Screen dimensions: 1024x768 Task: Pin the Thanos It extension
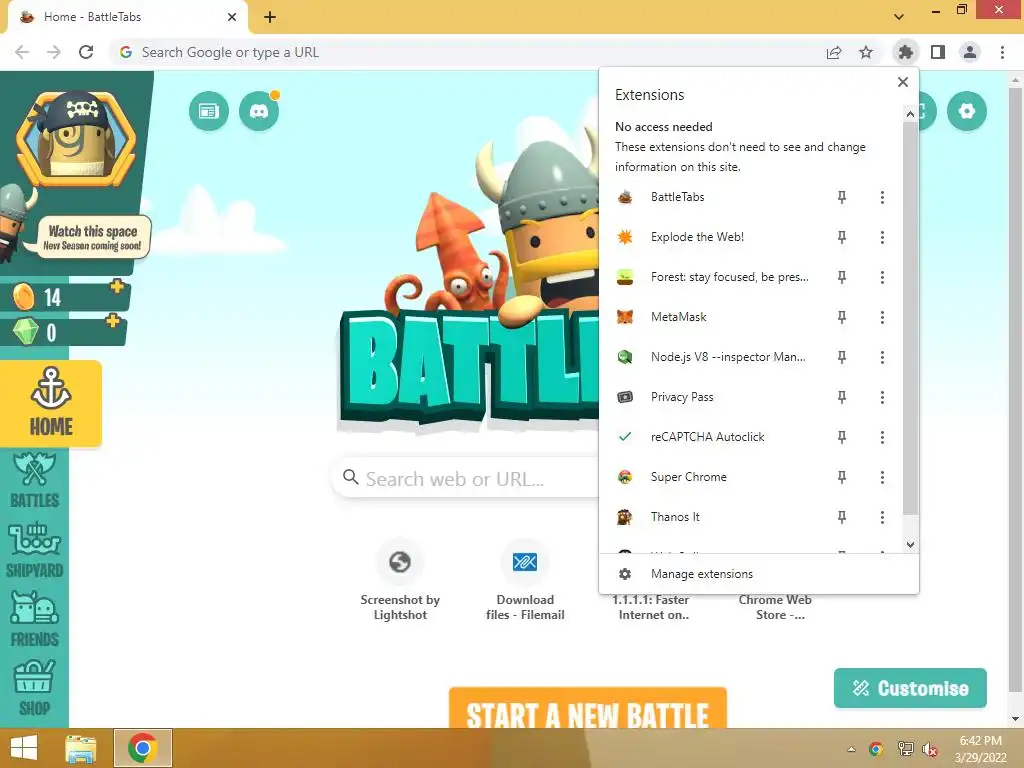coord(842,517)
